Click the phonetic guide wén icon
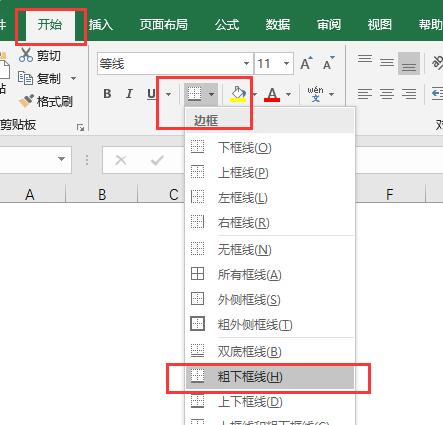This screenshot has width=443, height=425. [315, 94]
